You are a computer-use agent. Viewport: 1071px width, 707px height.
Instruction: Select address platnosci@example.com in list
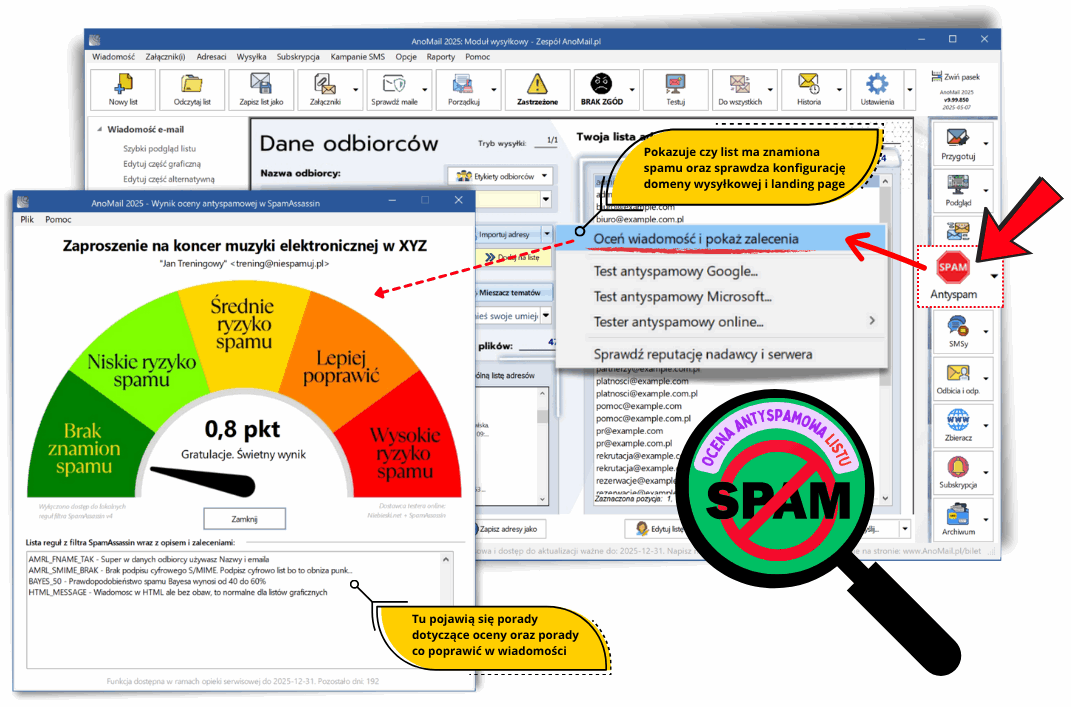click(x=642, y=381)
